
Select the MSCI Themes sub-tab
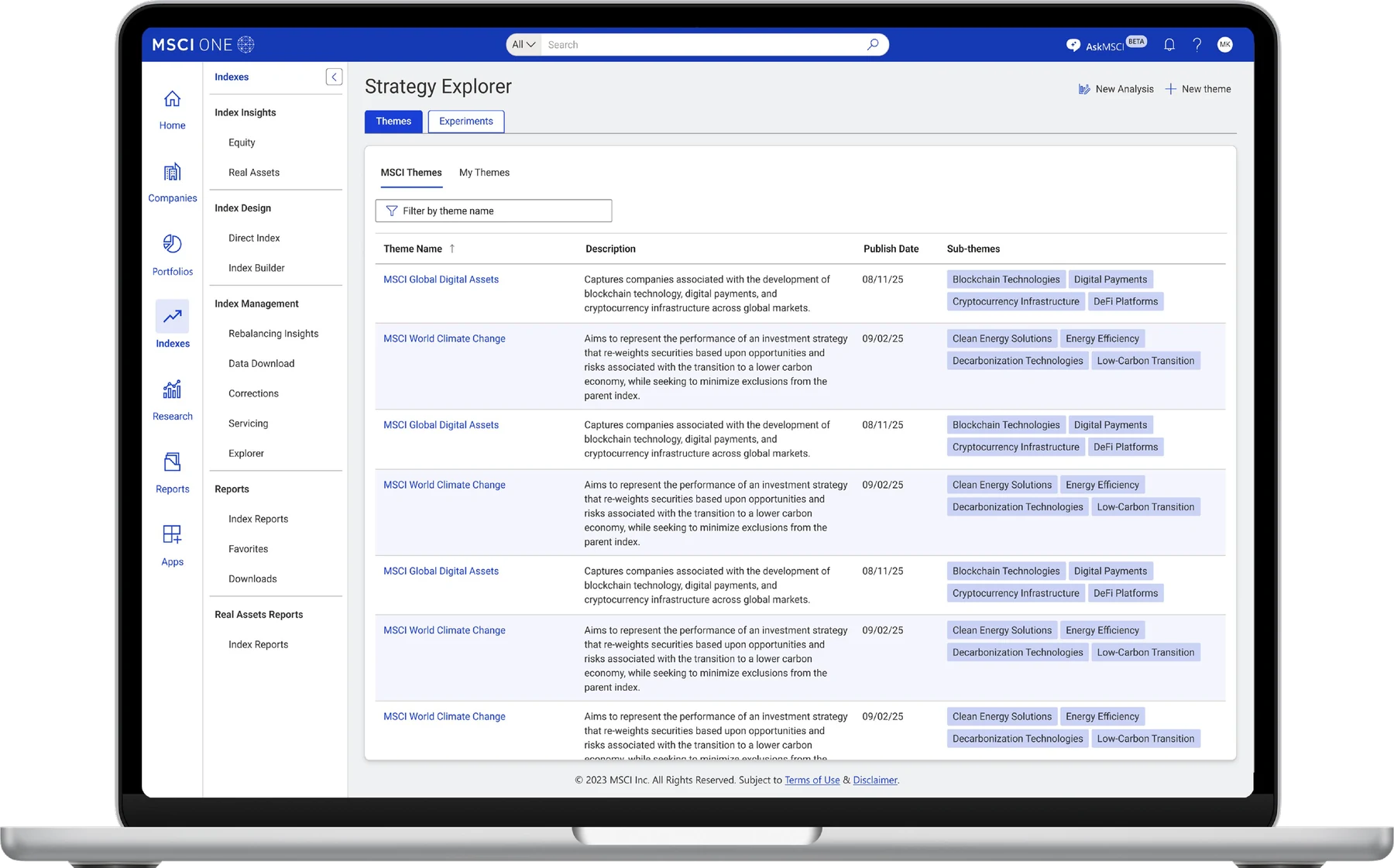tap(411, 173)
